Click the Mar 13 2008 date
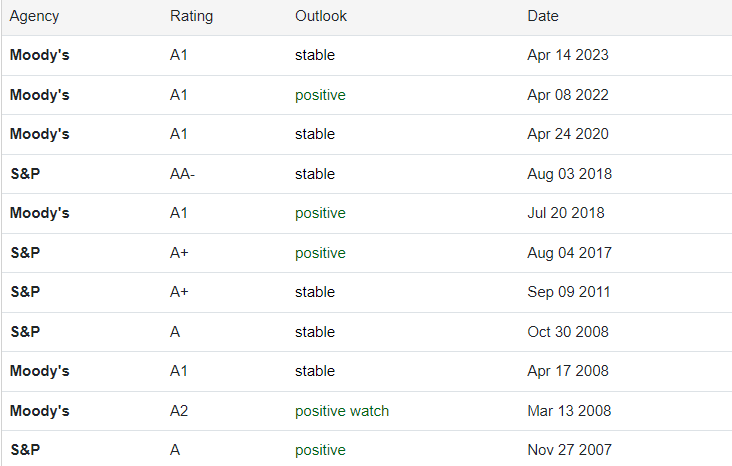 pyautogui.click(x=568, y=411)
